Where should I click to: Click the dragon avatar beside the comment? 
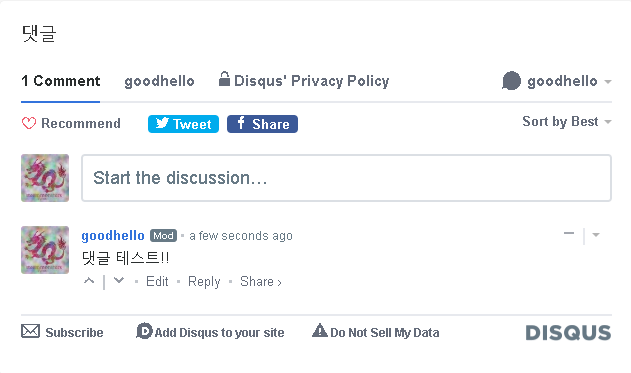[45, 250]
